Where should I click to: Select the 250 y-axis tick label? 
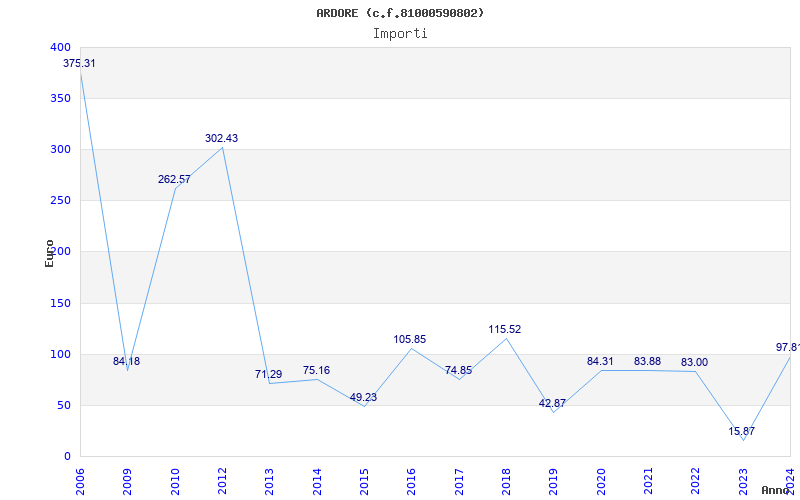[60, 201]
